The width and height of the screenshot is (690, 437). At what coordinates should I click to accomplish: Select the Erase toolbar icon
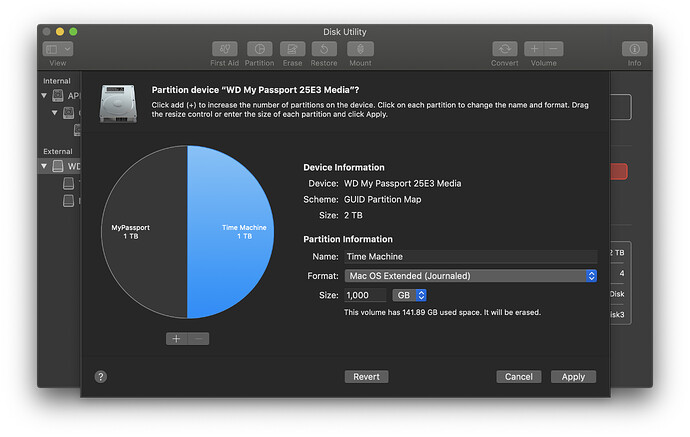(x=292, y=49)
